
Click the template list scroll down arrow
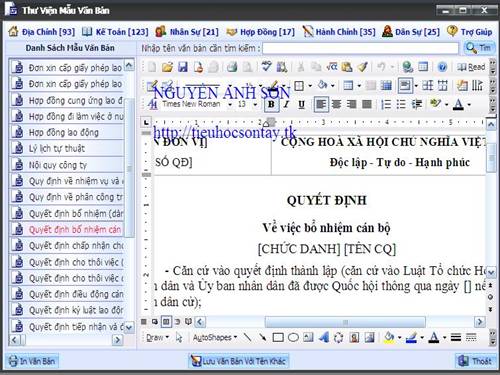point(129,327)
